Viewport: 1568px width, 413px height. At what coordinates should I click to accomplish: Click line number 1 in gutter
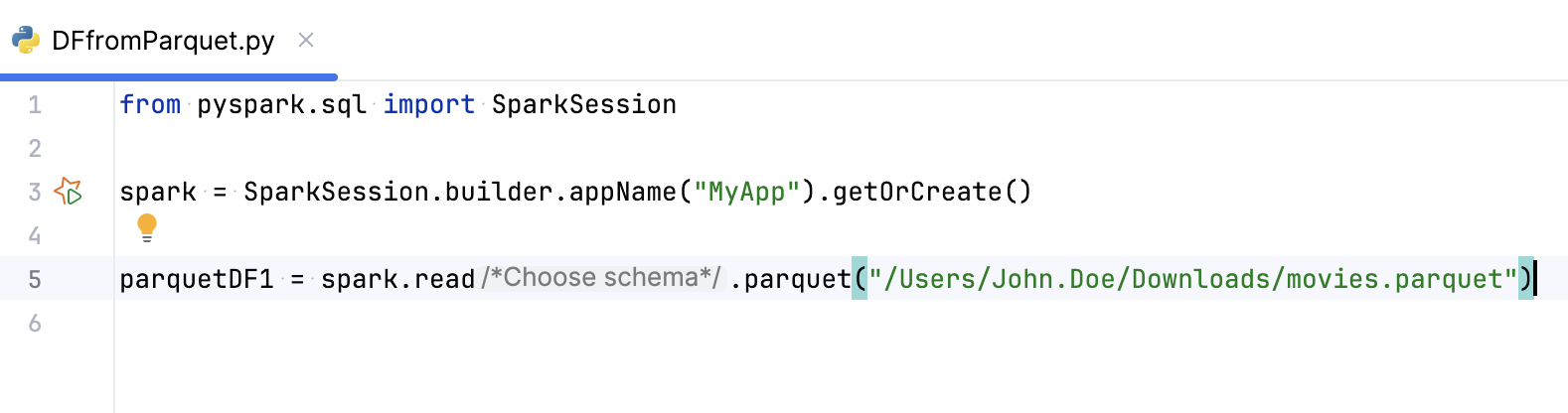(35, 105)
